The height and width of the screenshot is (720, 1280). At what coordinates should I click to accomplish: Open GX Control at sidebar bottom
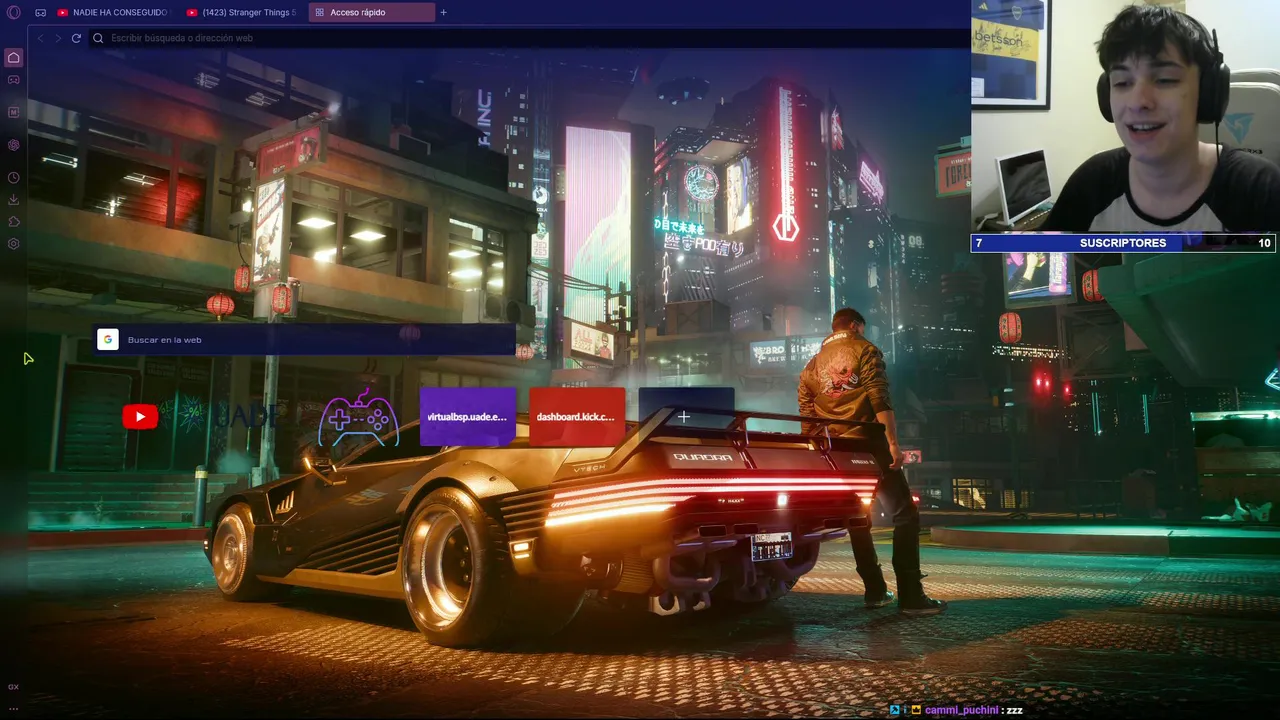(x=13, y=687)
